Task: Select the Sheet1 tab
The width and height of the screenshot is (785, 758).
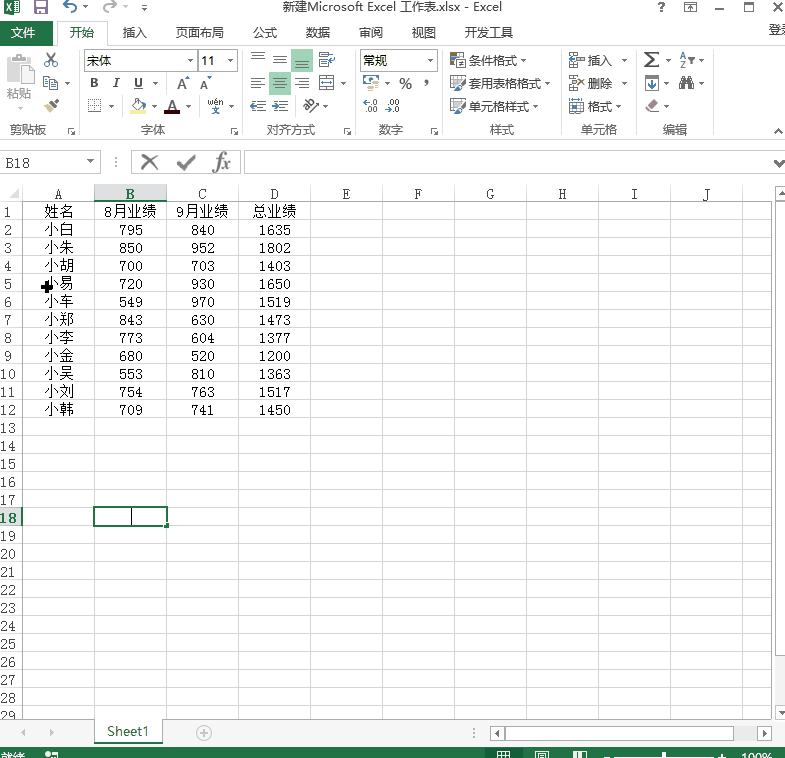Action: point(128,732)
